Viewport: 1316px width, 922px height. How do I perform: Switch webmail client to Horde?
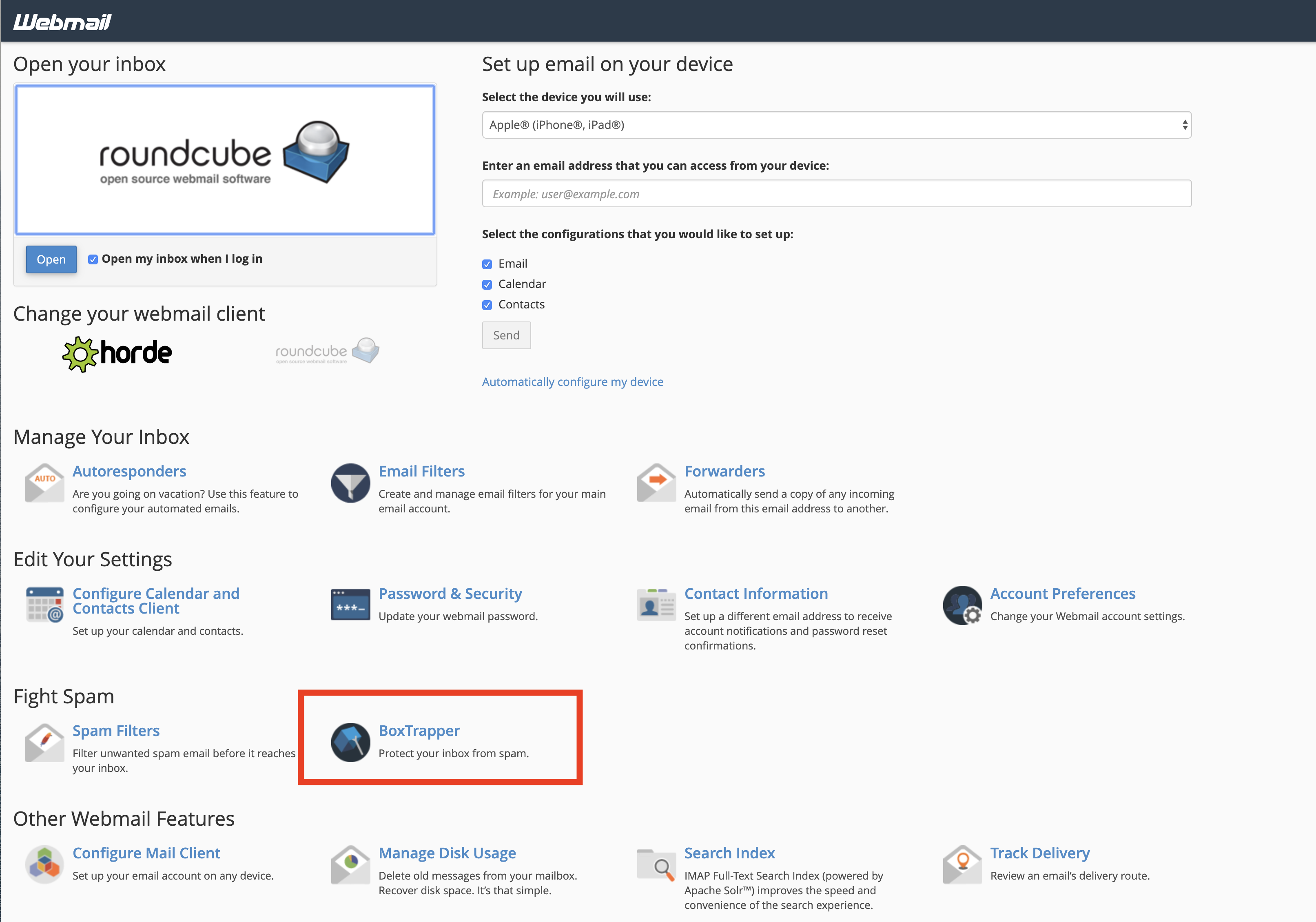pos(117,353)
